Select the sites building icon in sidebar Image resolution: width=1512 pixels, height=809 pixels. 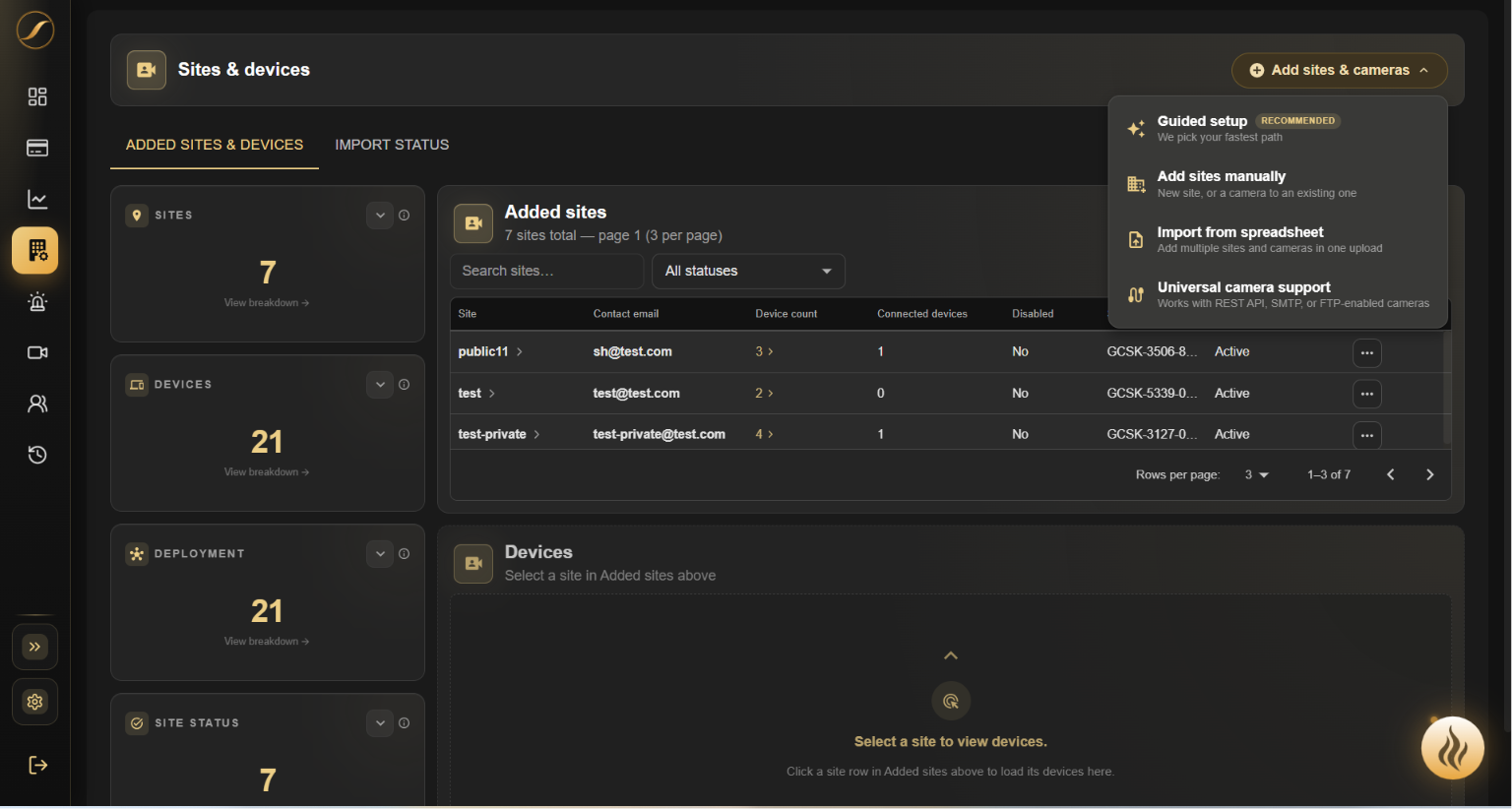point(35,250)
